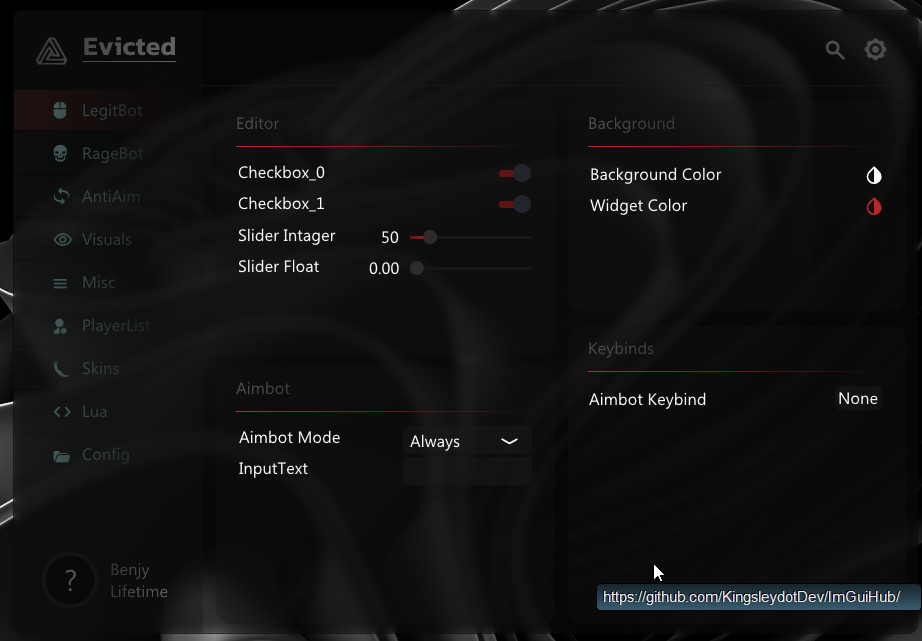Click the question mark avatar circle

tap(70, 580)
